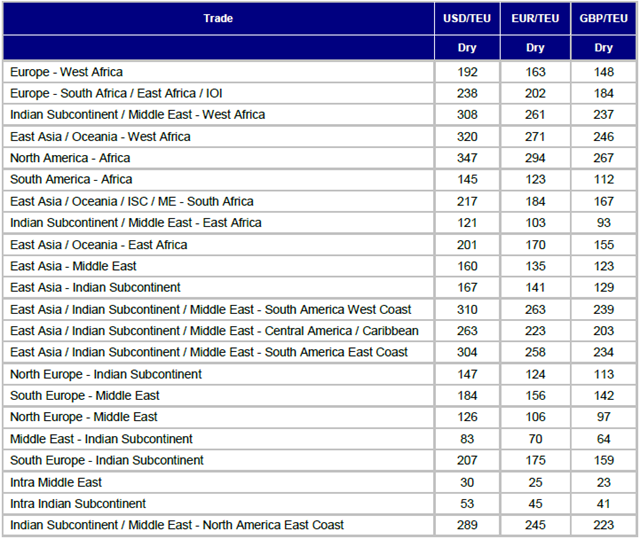Click GBP value 41 for Intra Indian Subcontinent

tap(603, 504)
